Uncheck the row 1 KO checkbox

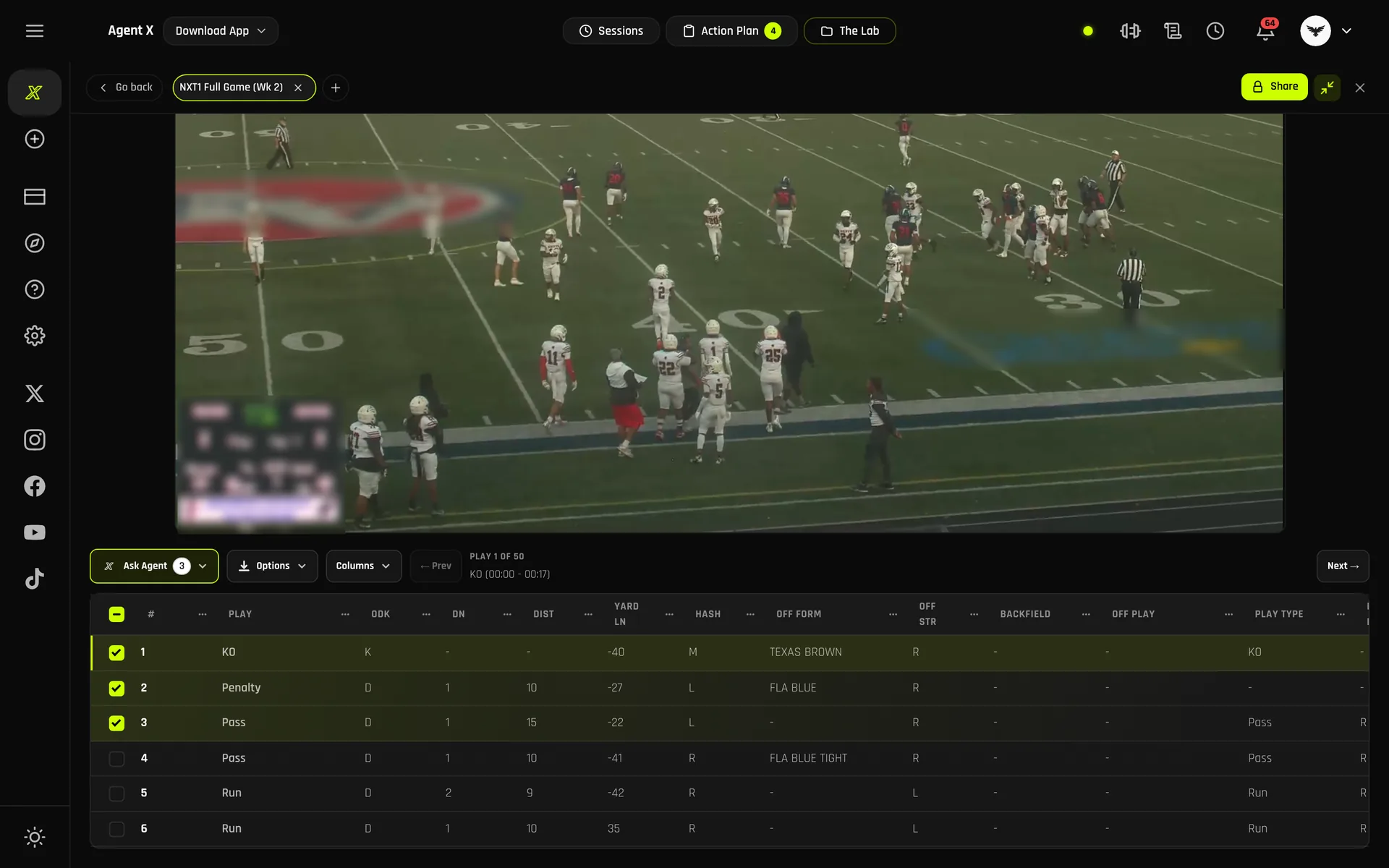(x=116, y=652)
